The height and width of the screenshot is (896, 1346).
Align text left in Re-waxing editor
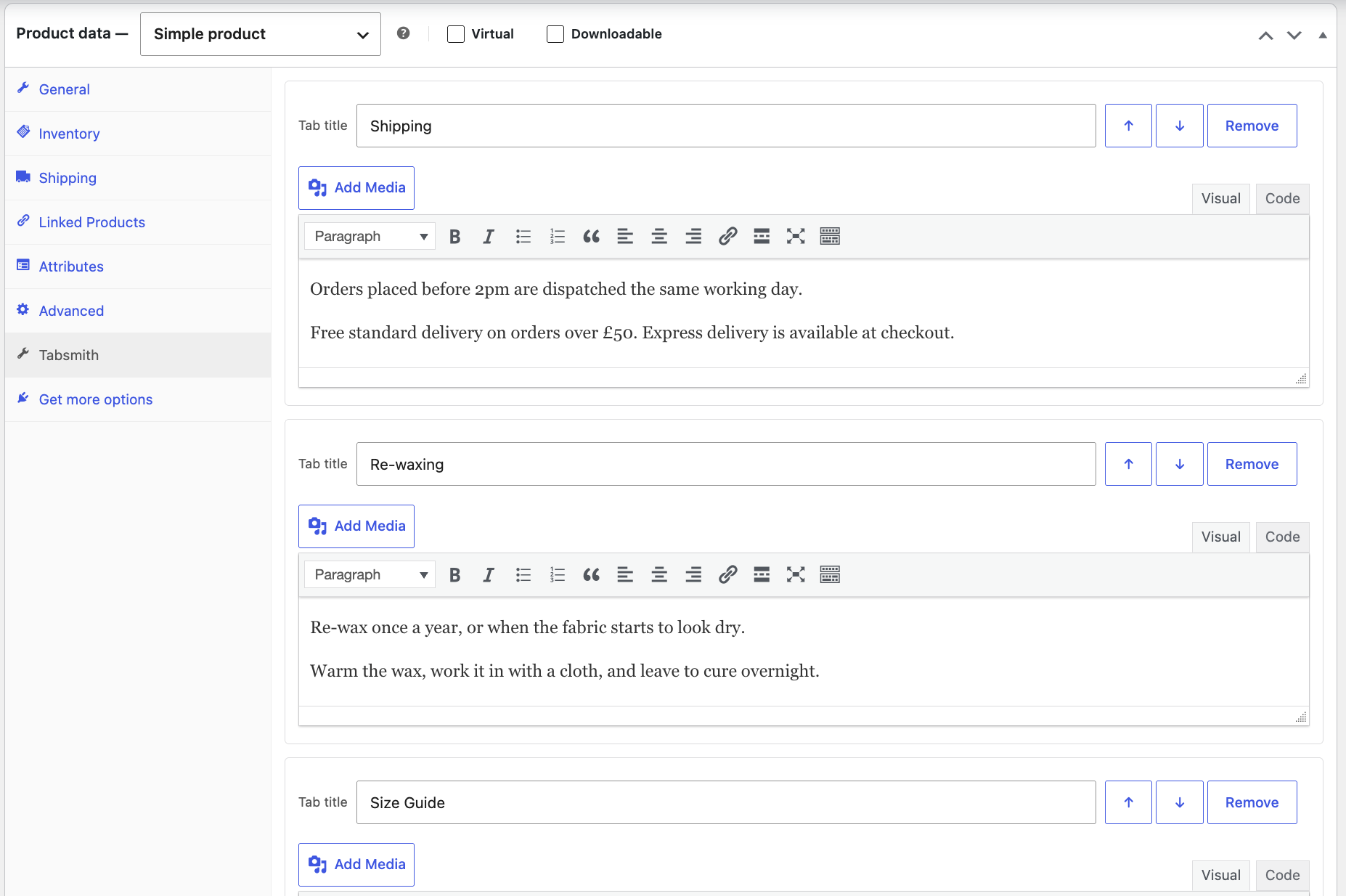625,575
